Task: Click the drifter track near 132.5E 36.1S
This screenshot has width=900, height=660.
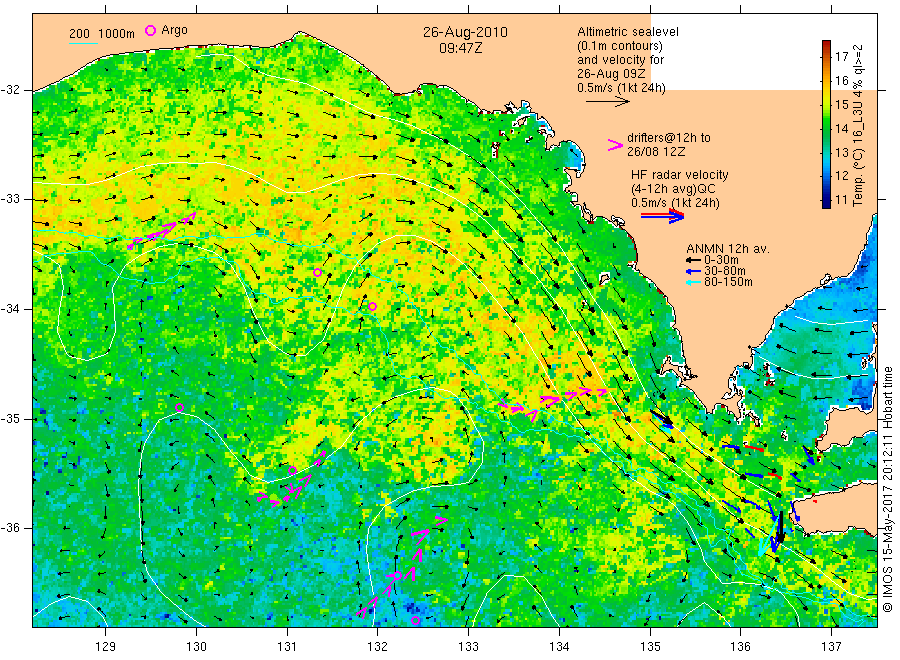Action: coord(402,566)
